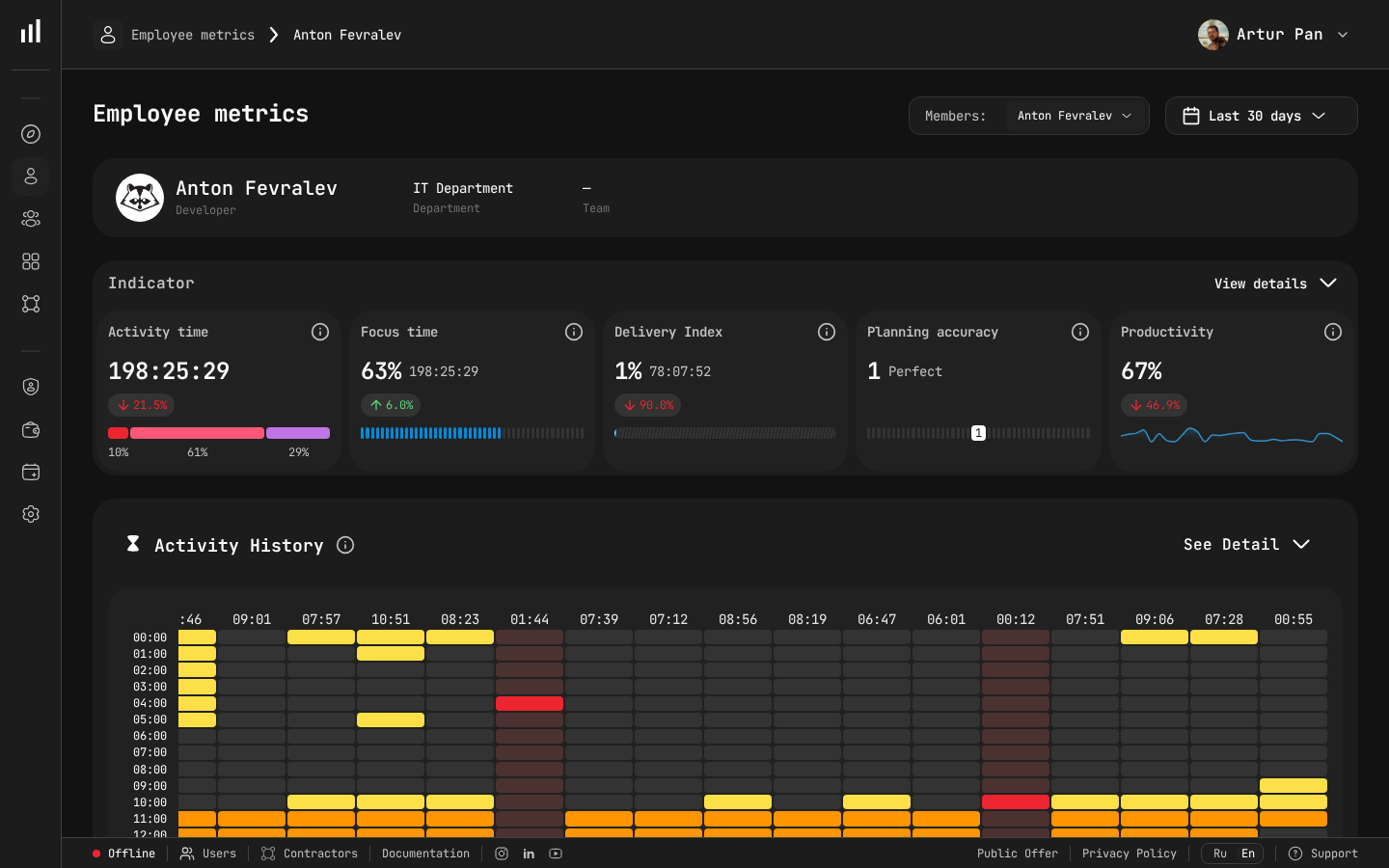
Task: Click Employee metrics in the breadcrumb
Action: tap(193, 35)
